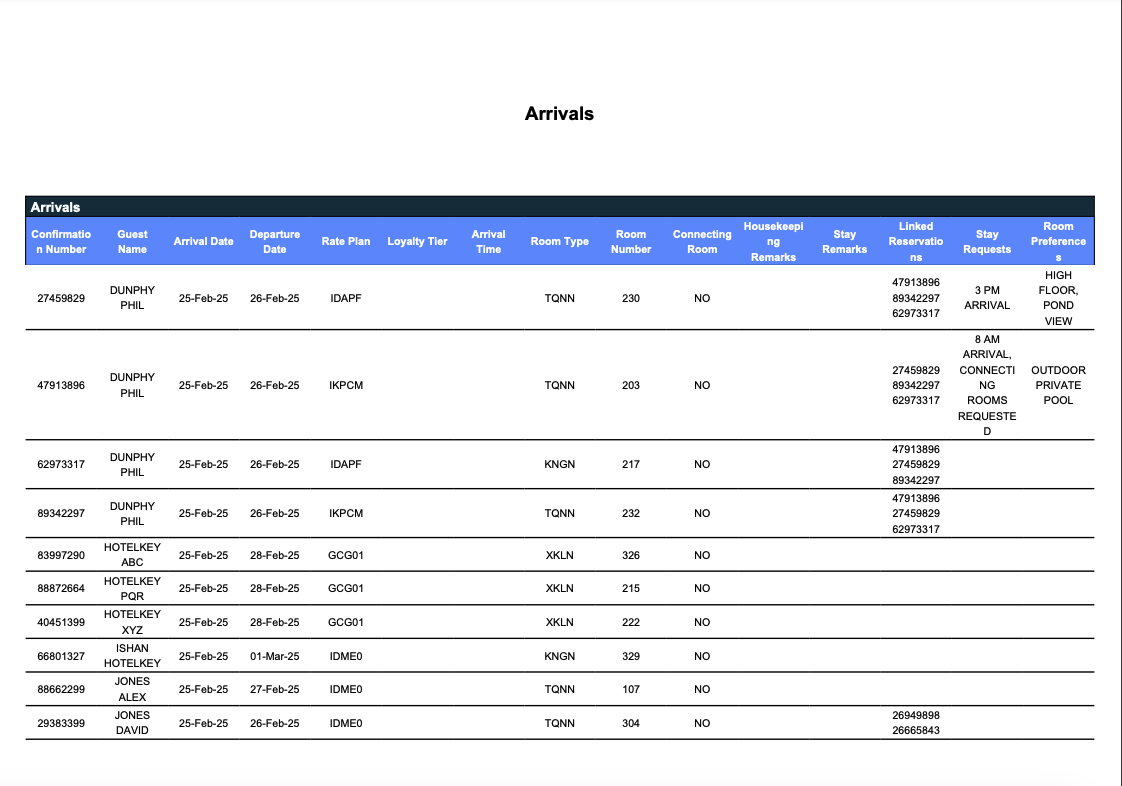Click the Departure Date column header
1122x786 pixels.
pos(275,240)
